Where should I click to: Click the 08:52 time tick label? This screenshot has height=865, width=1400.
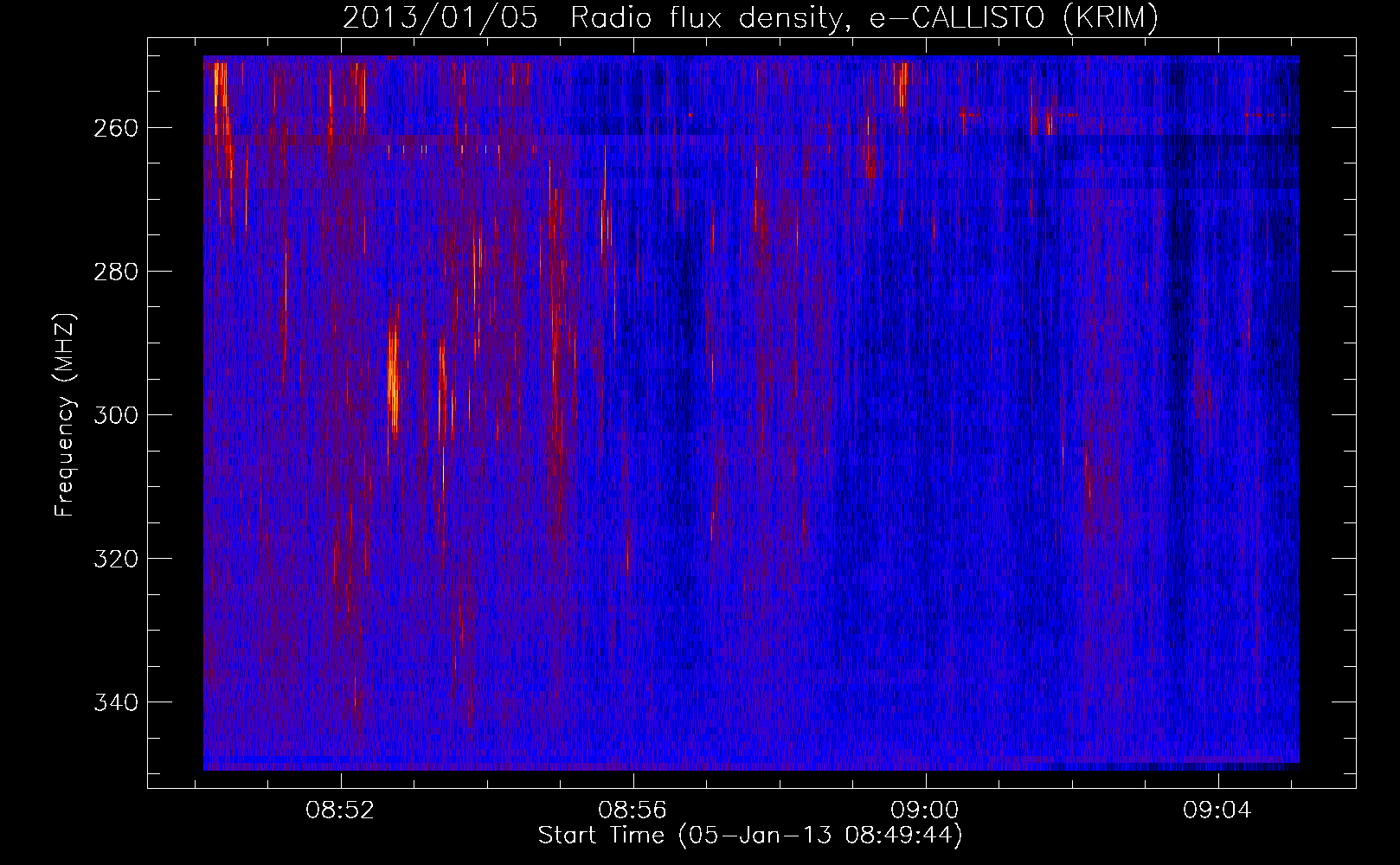pyautogui.click(x=341, y=811)
